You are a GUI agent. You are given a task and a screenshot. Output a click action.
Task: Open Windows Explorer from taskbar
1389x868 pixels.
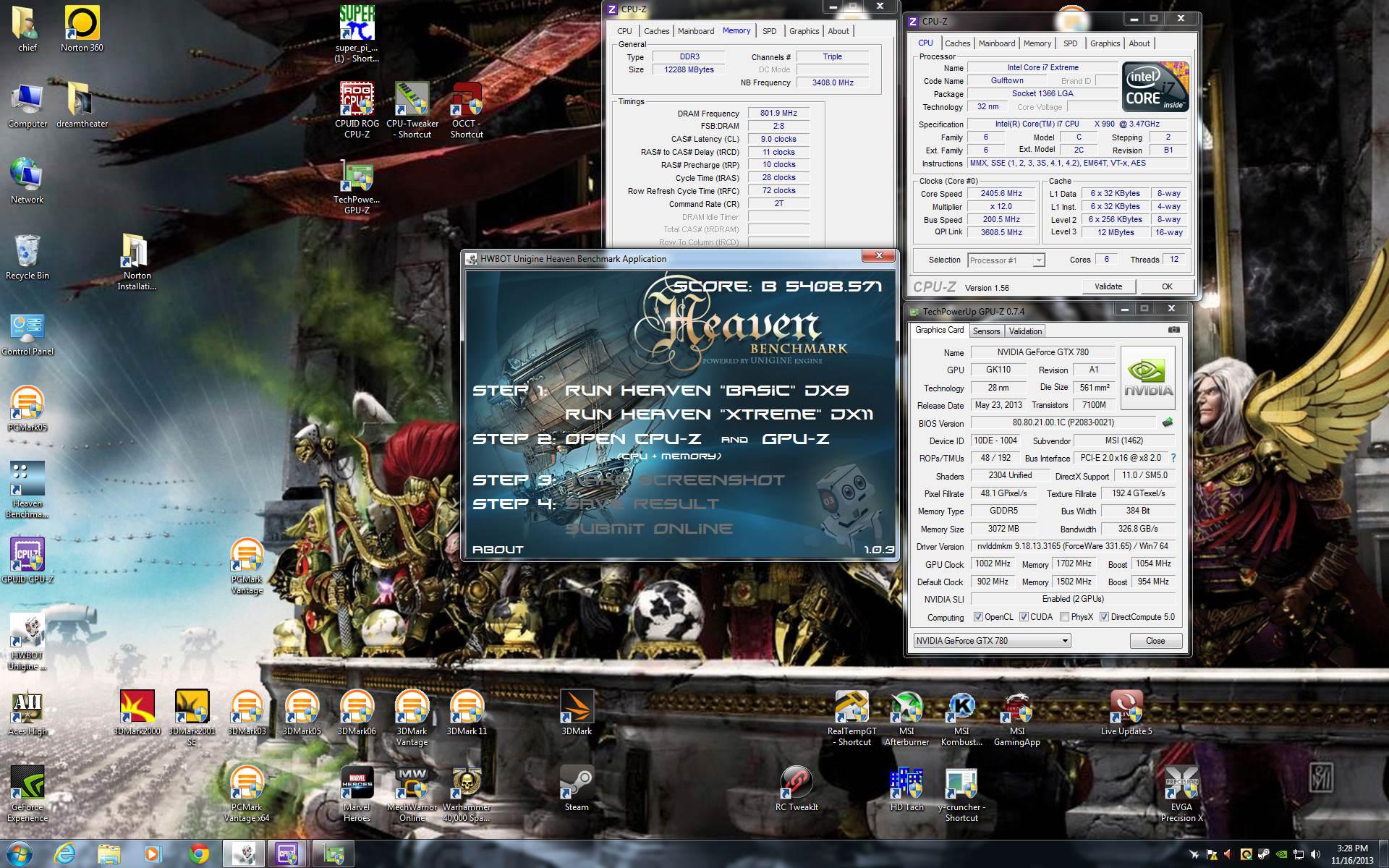tap(109, 854)
